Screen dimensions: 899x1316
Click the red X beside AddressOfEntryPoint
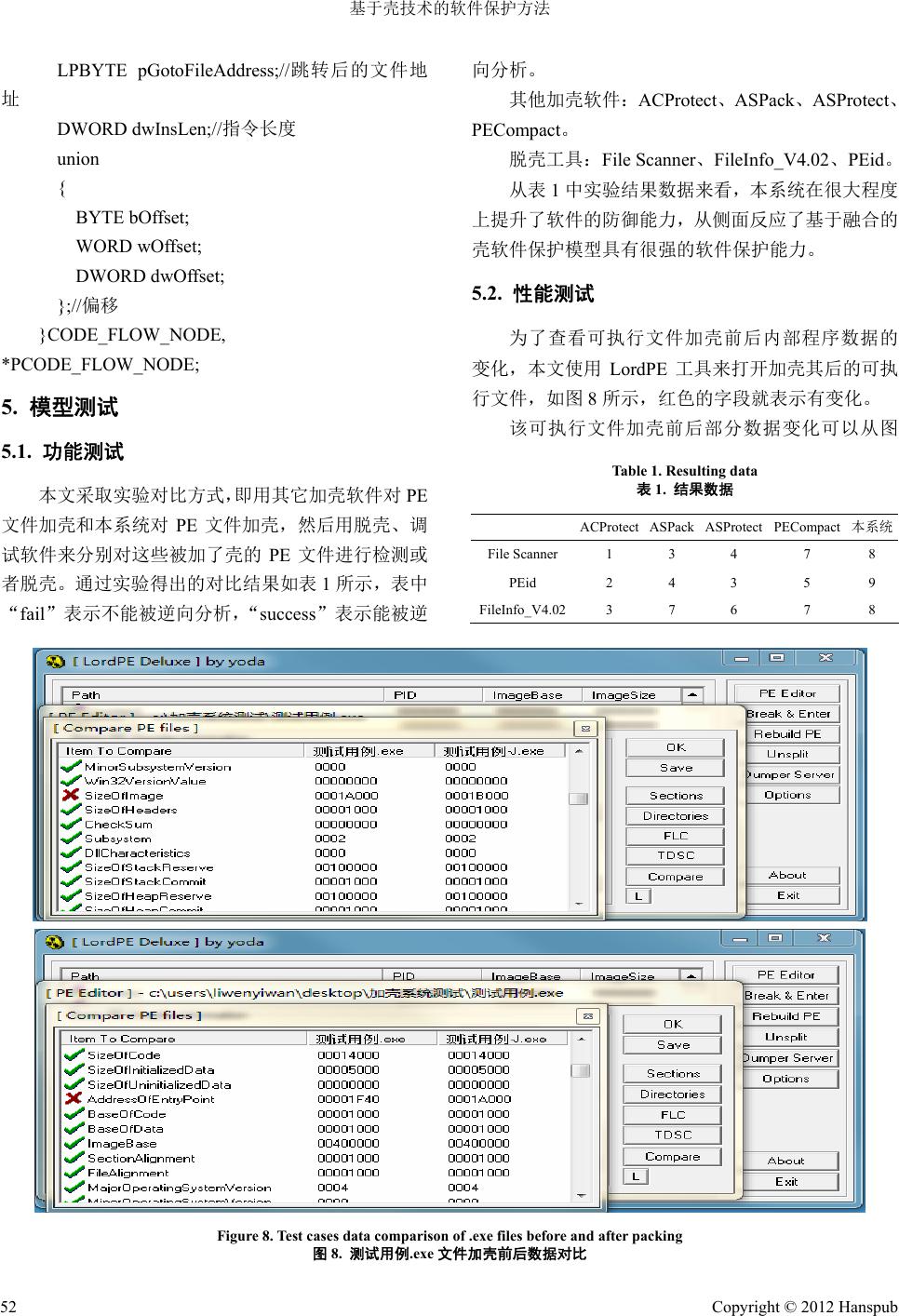click(x=74, y=1099)
